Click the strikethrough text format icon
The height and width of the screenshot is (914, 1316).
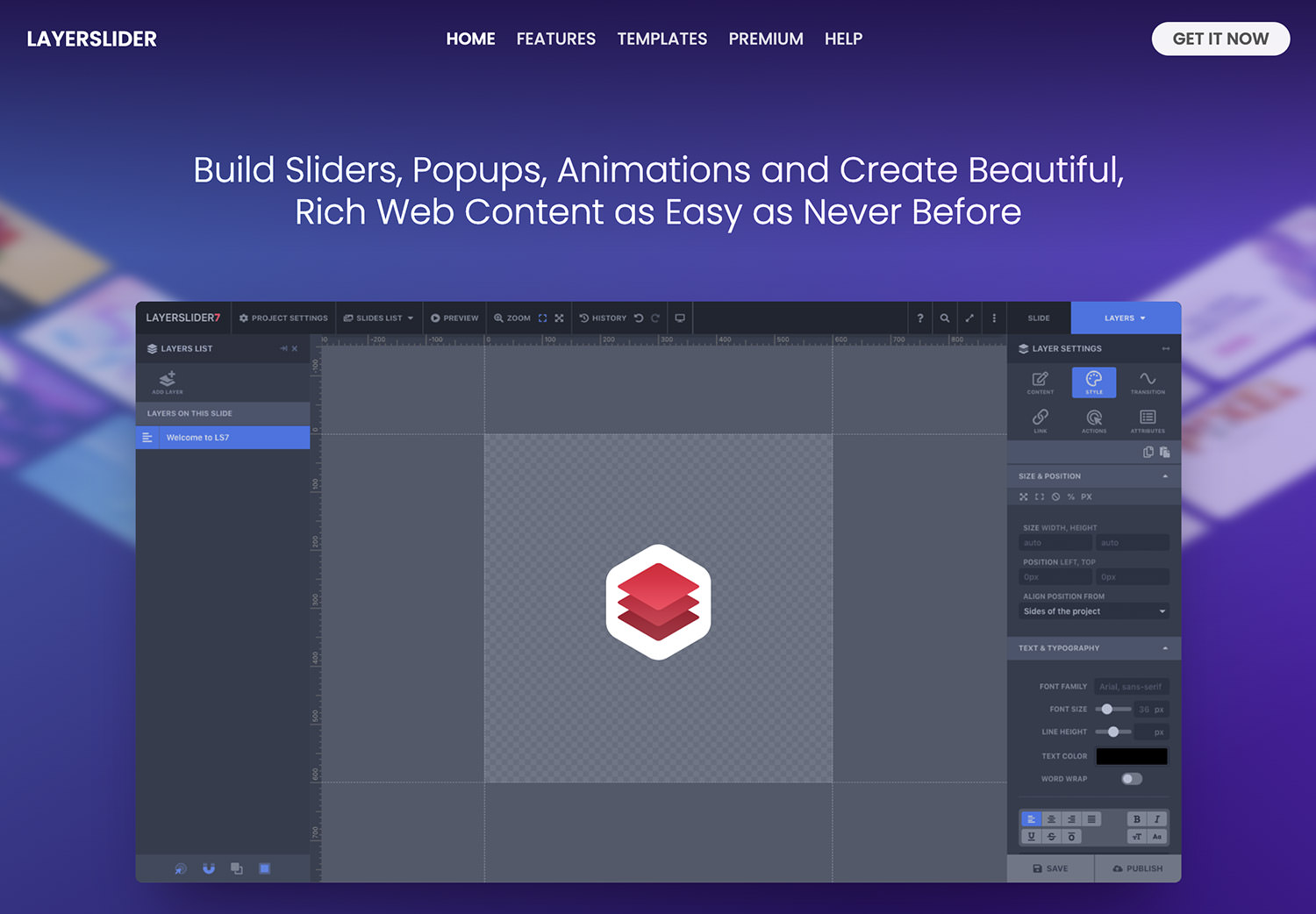pos(1051,837)
